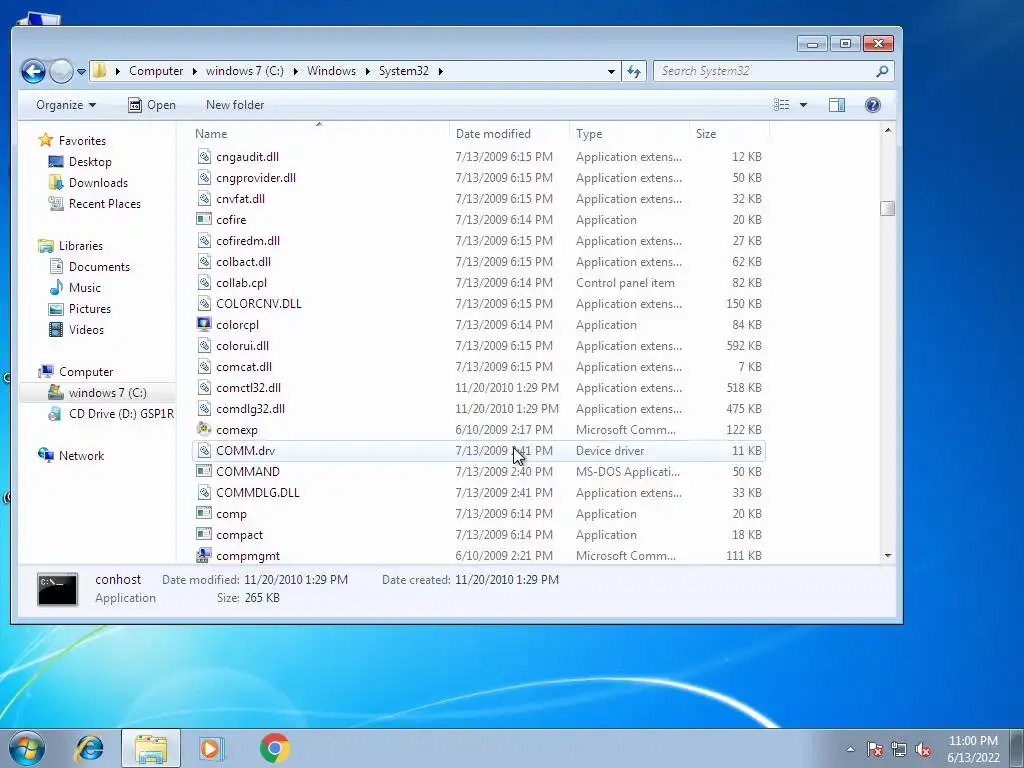Launch Internet Explorer from taskbar
The image size is (1024, 768).
[89, 748]
